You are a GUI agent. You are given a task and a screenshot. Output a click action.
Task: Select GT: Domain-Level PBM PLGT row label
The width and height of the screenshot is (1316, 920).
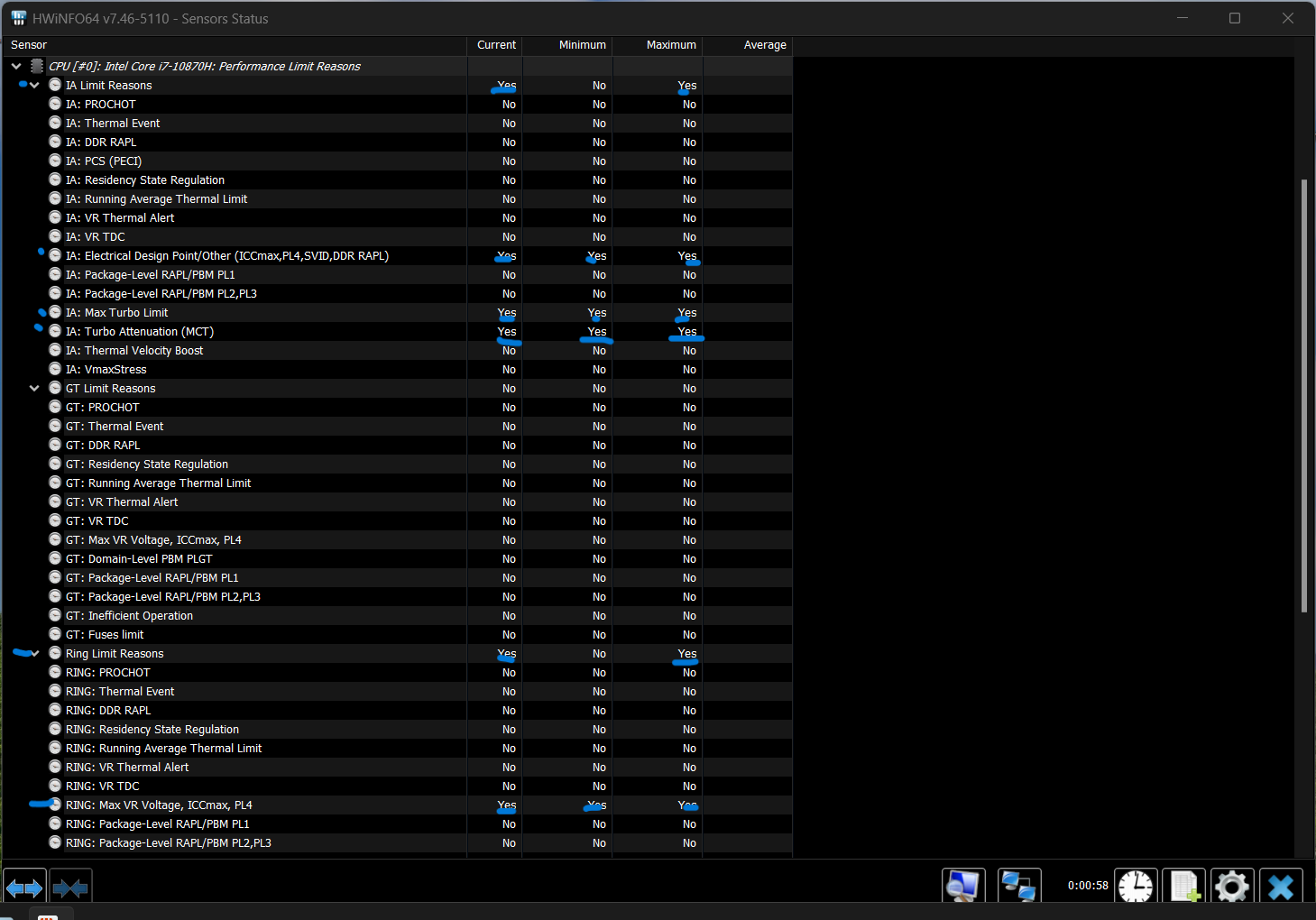coord(139,558)
